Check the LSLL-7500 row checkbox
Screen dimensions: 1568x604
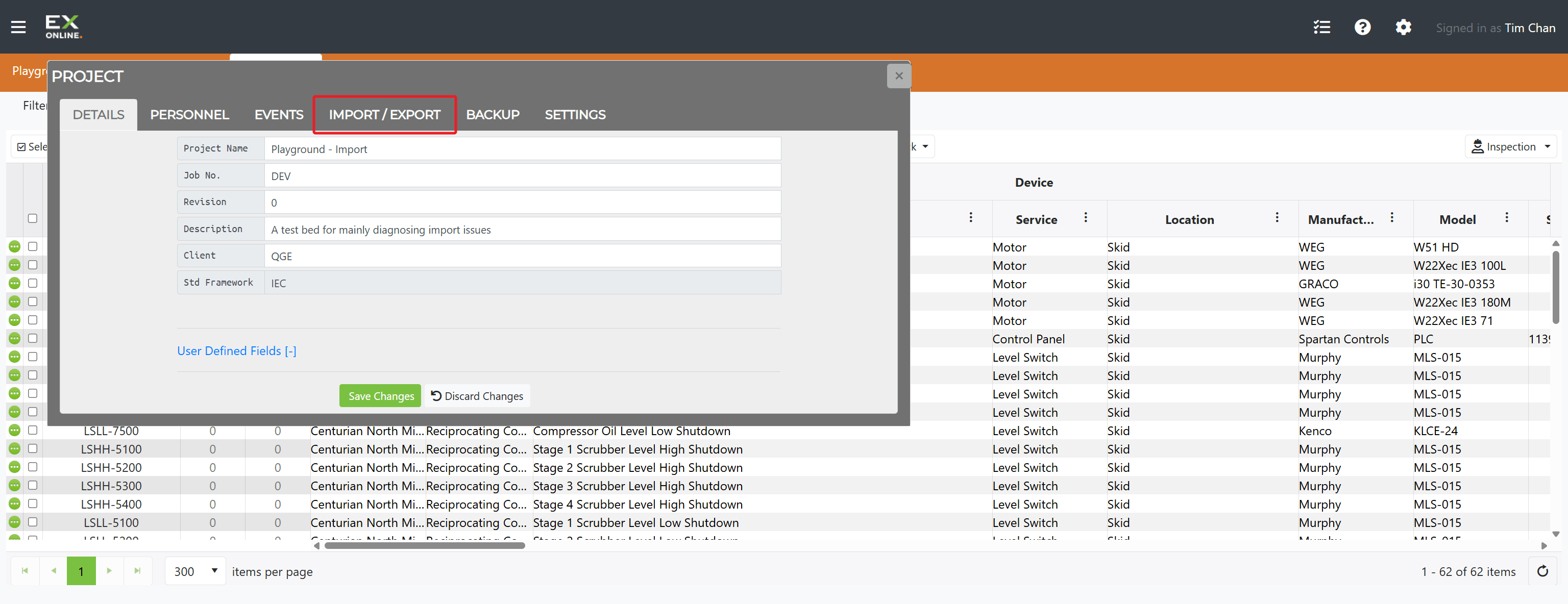(x=32, y=430)
